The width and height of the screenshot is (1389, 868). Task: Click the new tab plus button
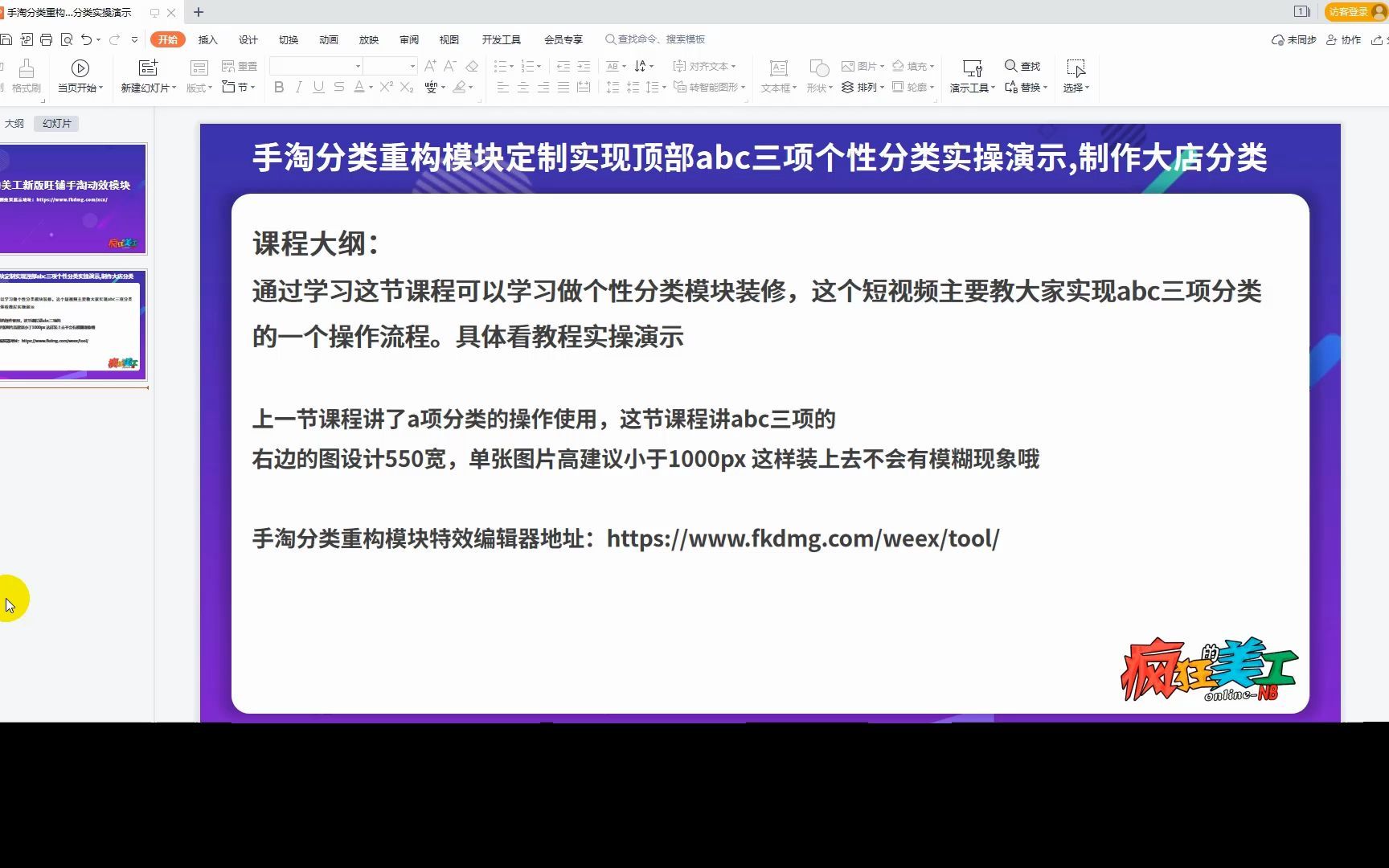point(199,12)
